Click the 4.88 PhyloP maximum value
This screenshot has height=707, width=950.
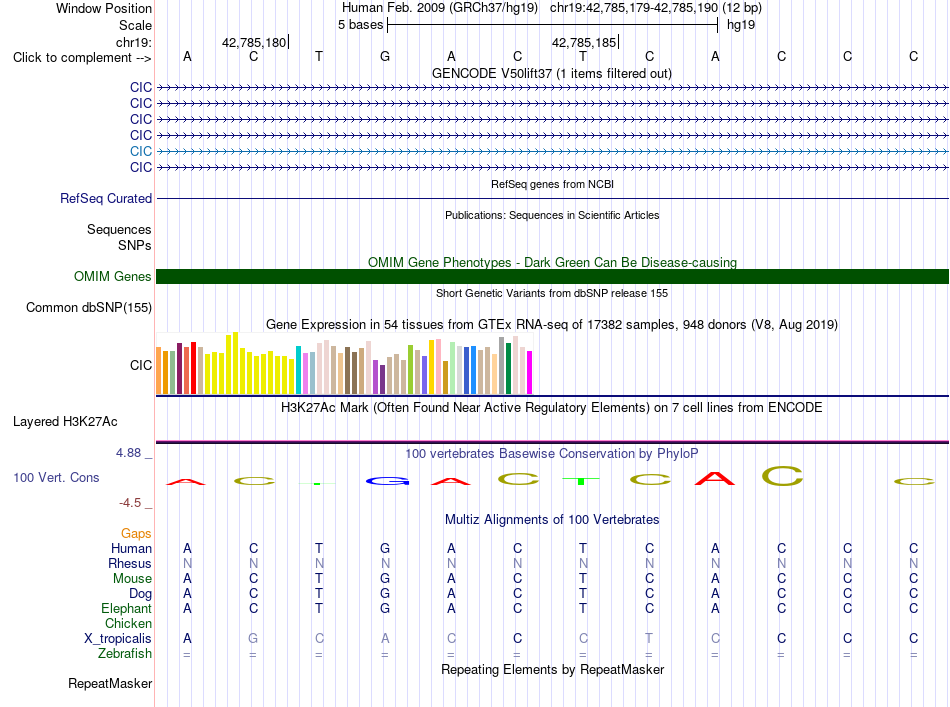point(128,453)
